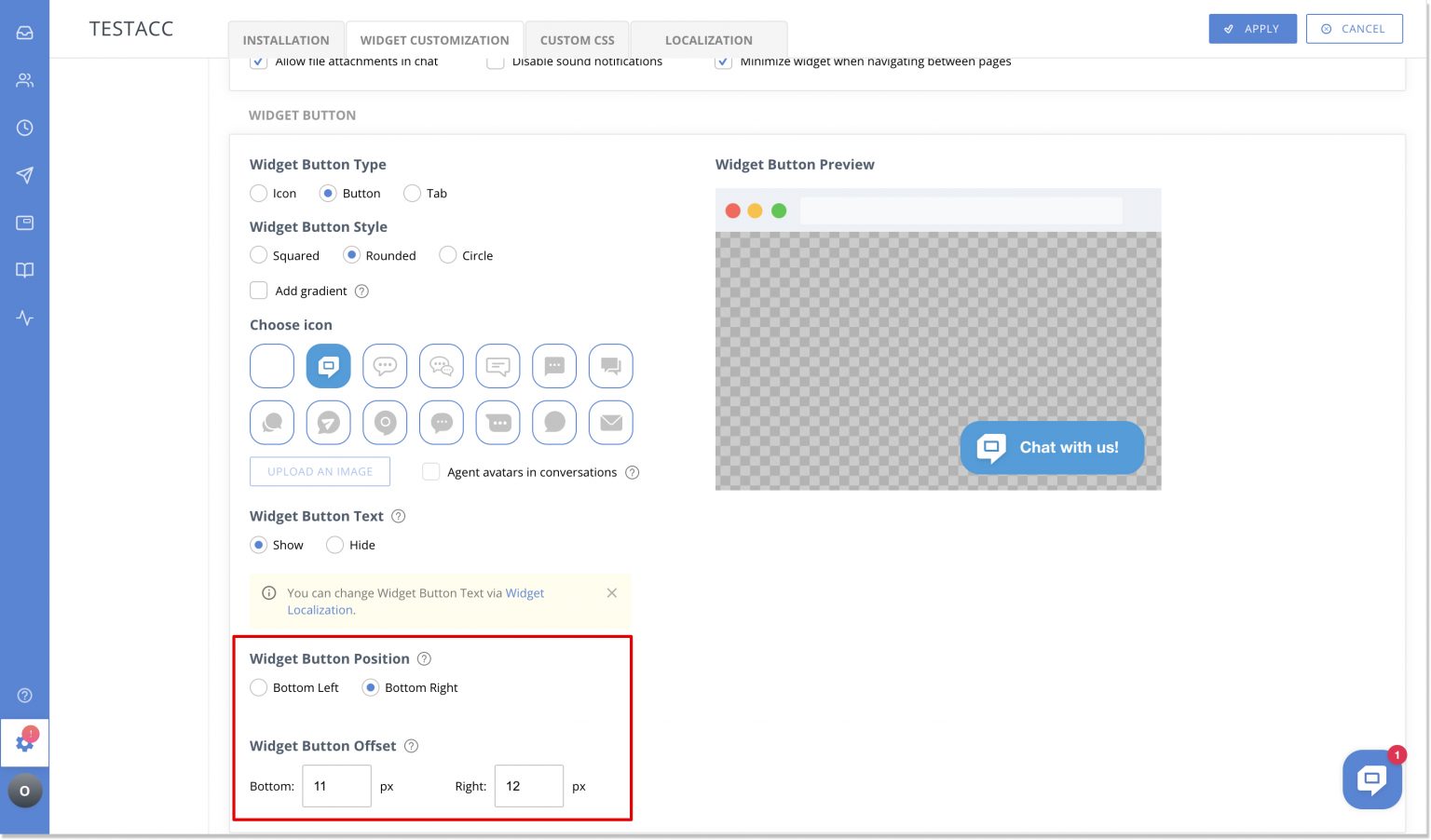Image resolution: width=1431 pixels, height=840 pixels.
Task: Select the envelope widget icon for the button
Action: 610,422
